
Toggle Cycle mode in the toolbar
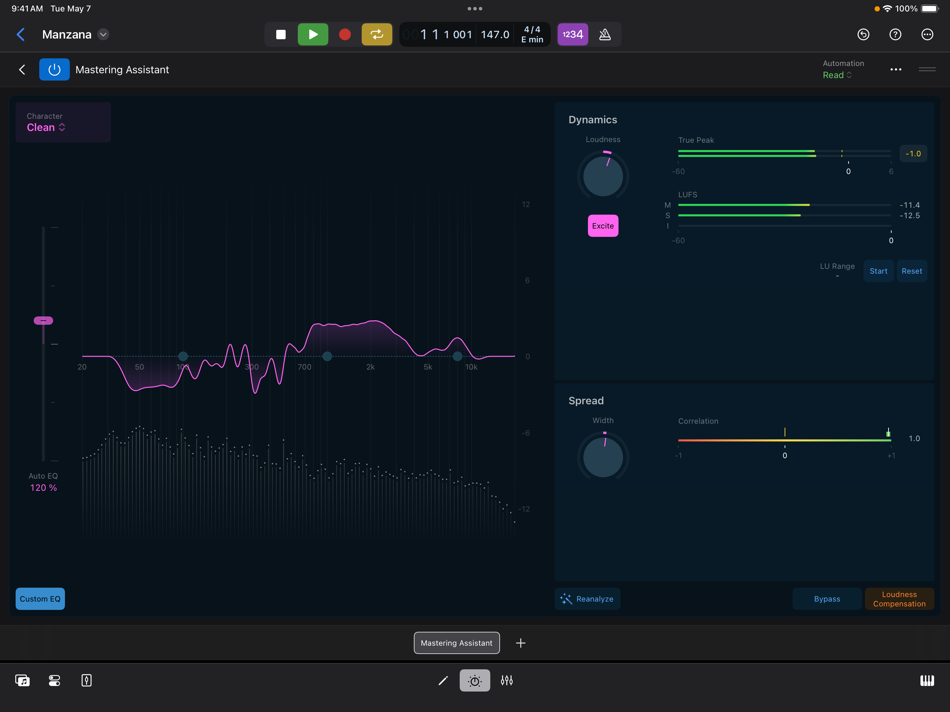(x=376, y=33)
